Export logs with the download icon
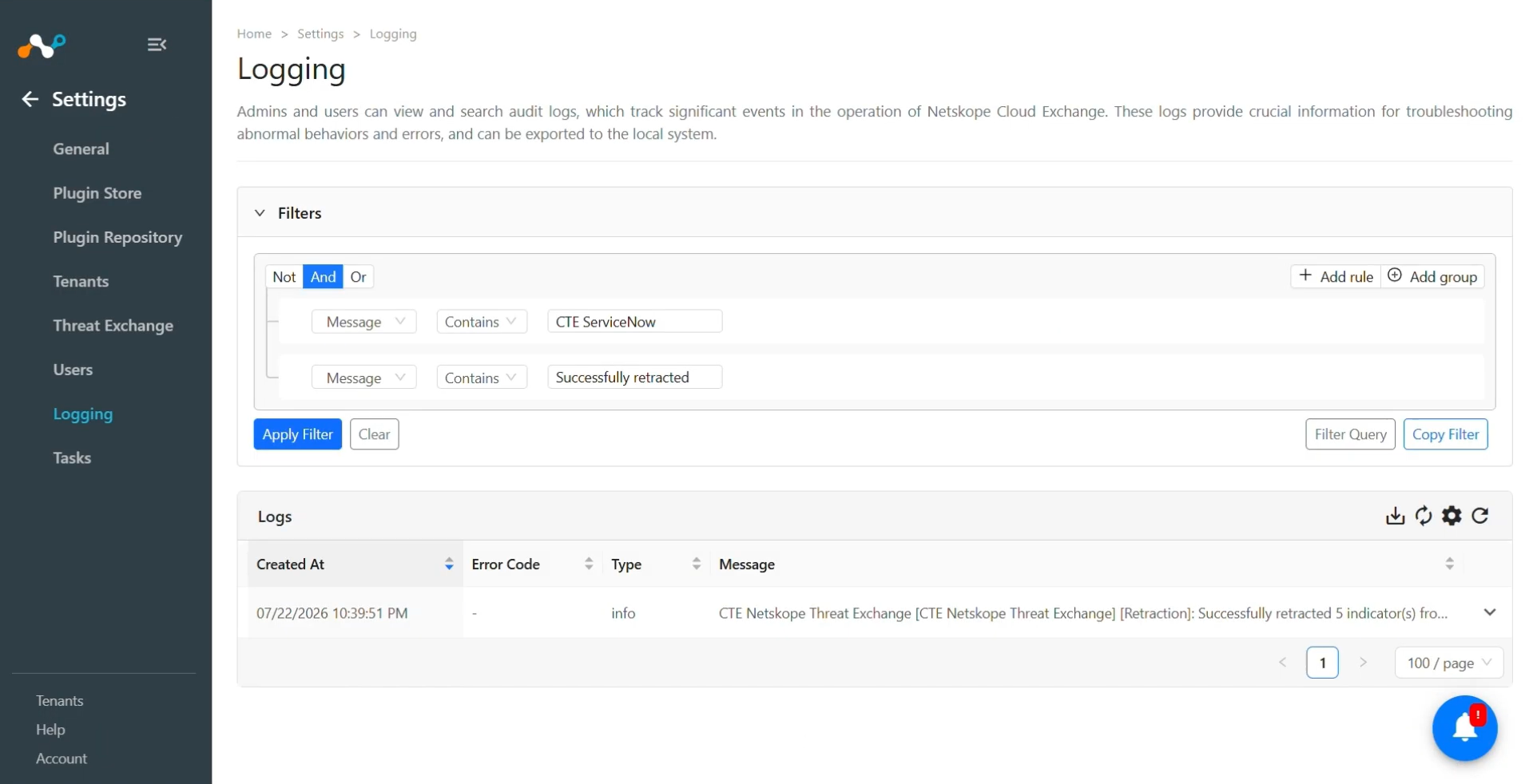Screen dimensions: 1533x784 [1395, 516]
